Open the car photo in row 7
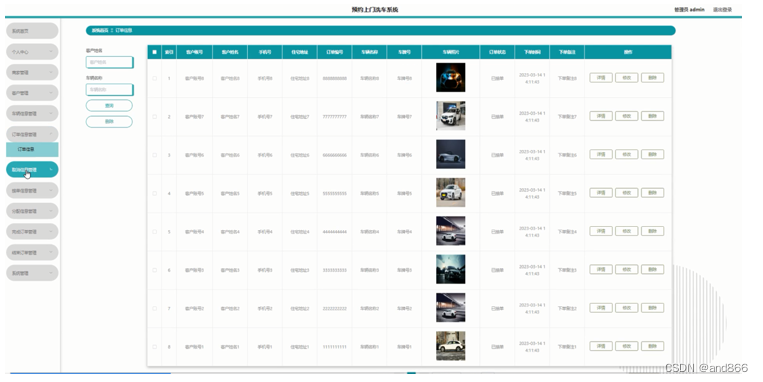The width and height of the screenshot is (763, 382). coord(451,308)
